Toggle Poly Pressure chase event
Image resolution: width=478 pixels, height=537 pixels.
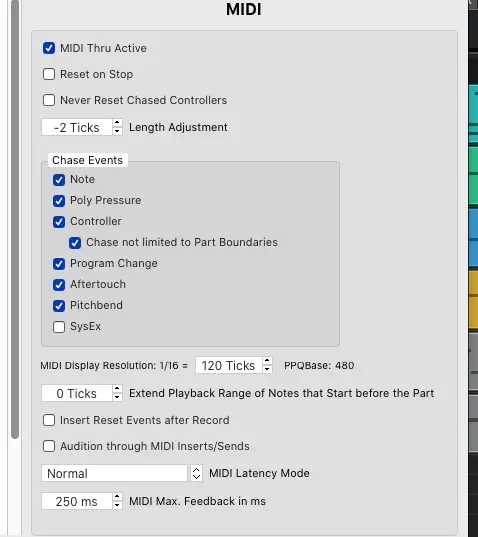[x=59, y=200]
